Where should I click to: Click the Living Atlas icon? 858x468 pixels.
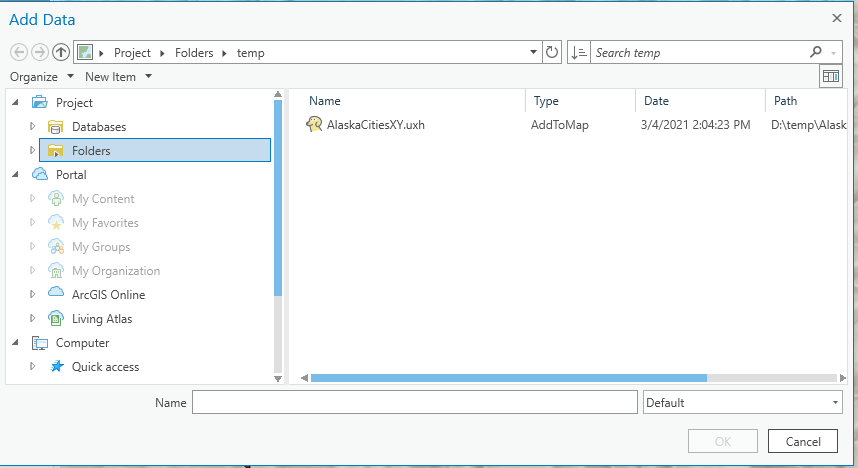(x=56, y=318)
